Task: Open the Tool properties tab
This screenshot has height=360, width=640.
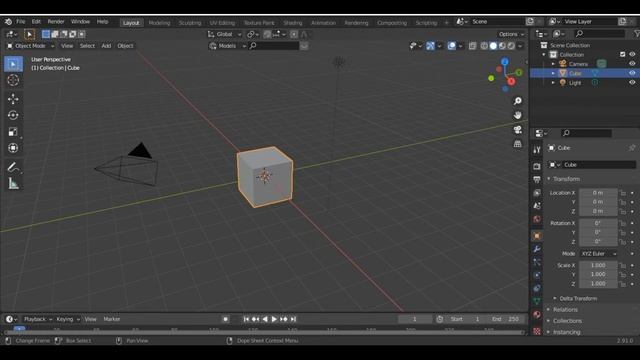Action: coord(537,150)
